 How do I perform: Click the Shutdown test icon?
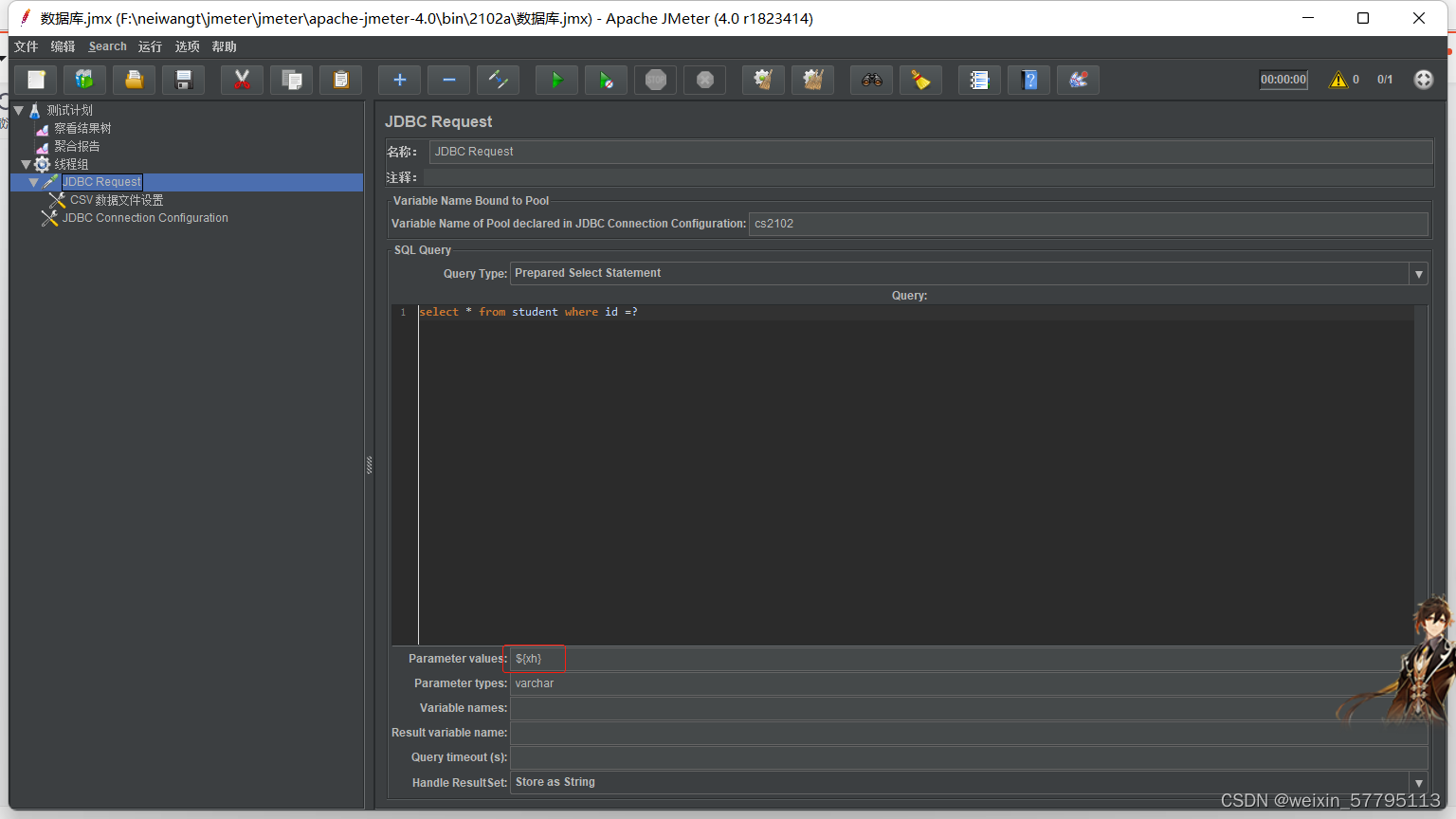pyautogui.click(x=705, y=81)
